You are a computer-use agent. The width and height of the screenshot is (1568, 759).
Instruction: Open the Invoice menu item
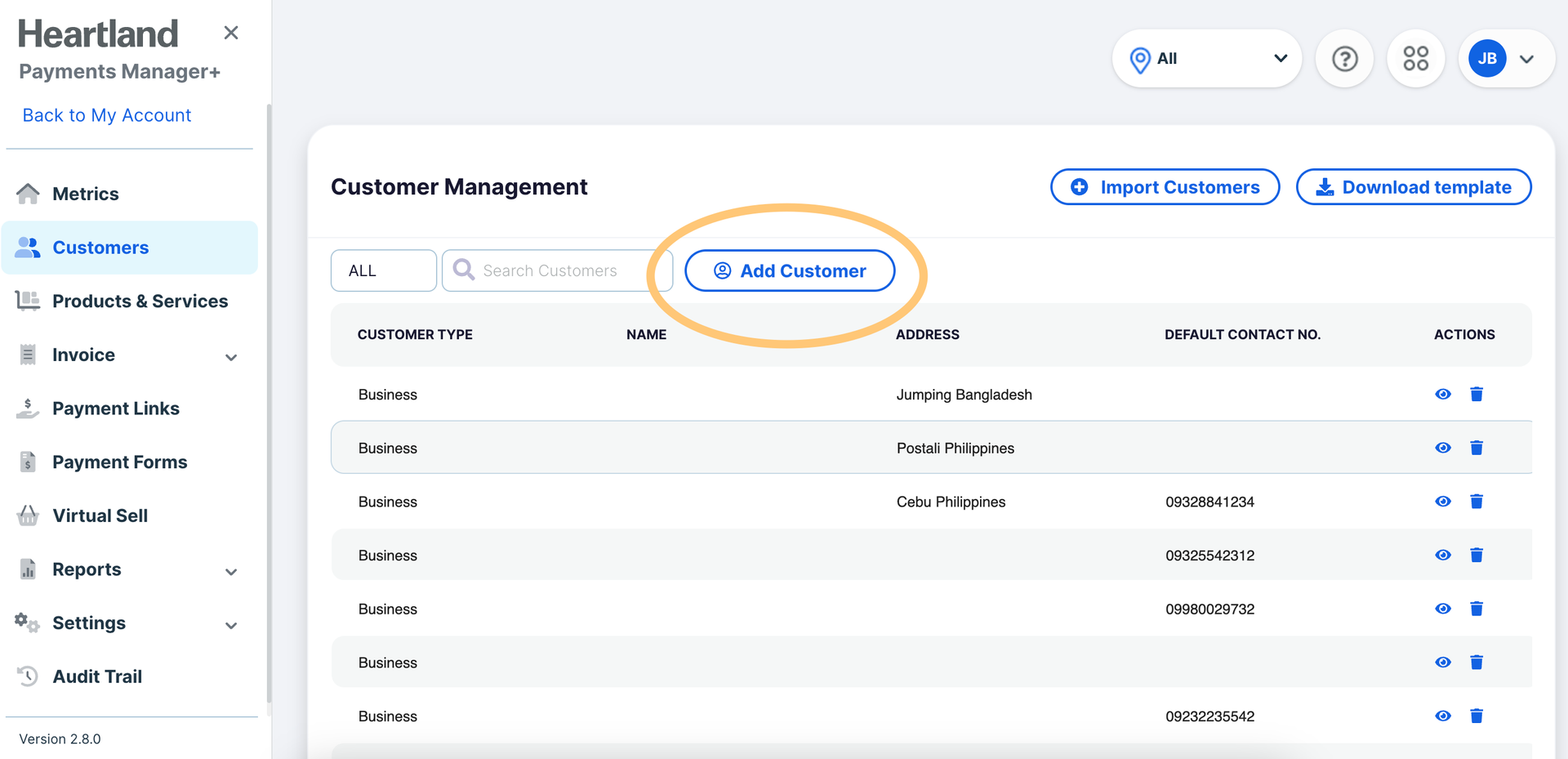coord(83,355)
